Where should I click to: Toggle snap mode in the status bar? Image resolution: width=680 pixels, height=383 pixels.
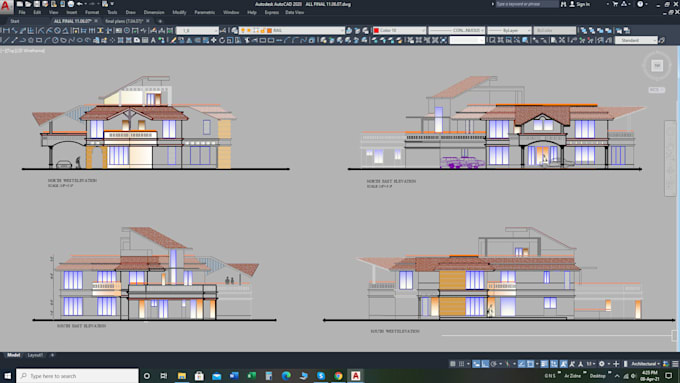[461, 364]
